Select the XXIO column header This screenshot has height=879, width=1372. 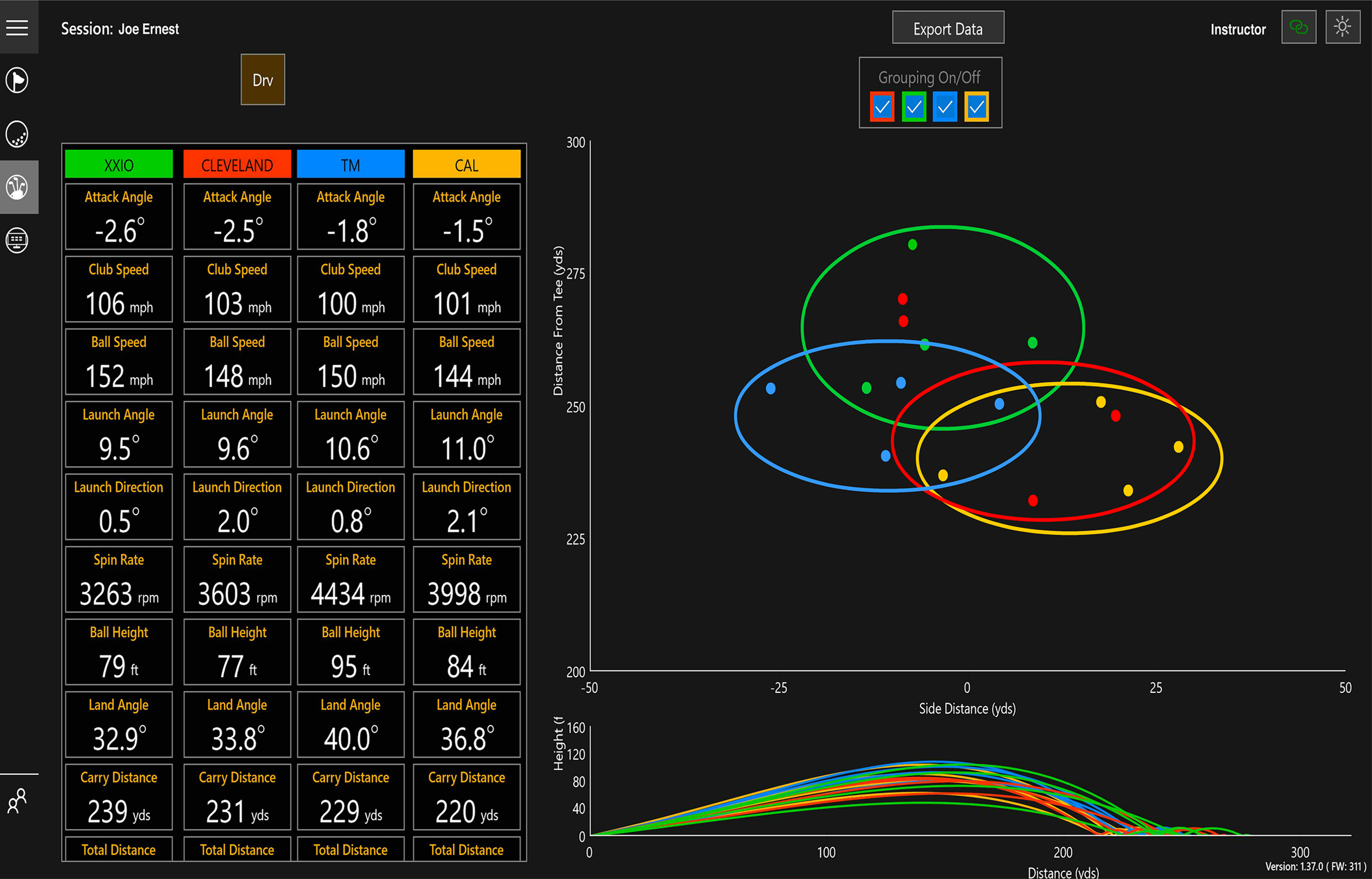point(119,165)
